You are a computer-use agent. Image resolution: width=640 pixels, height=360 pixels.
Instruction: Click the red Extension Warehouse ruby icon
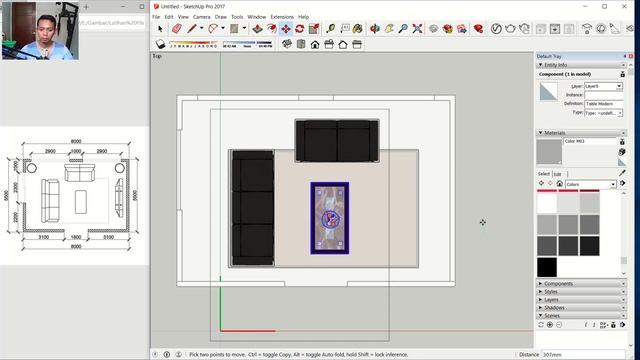478,29
